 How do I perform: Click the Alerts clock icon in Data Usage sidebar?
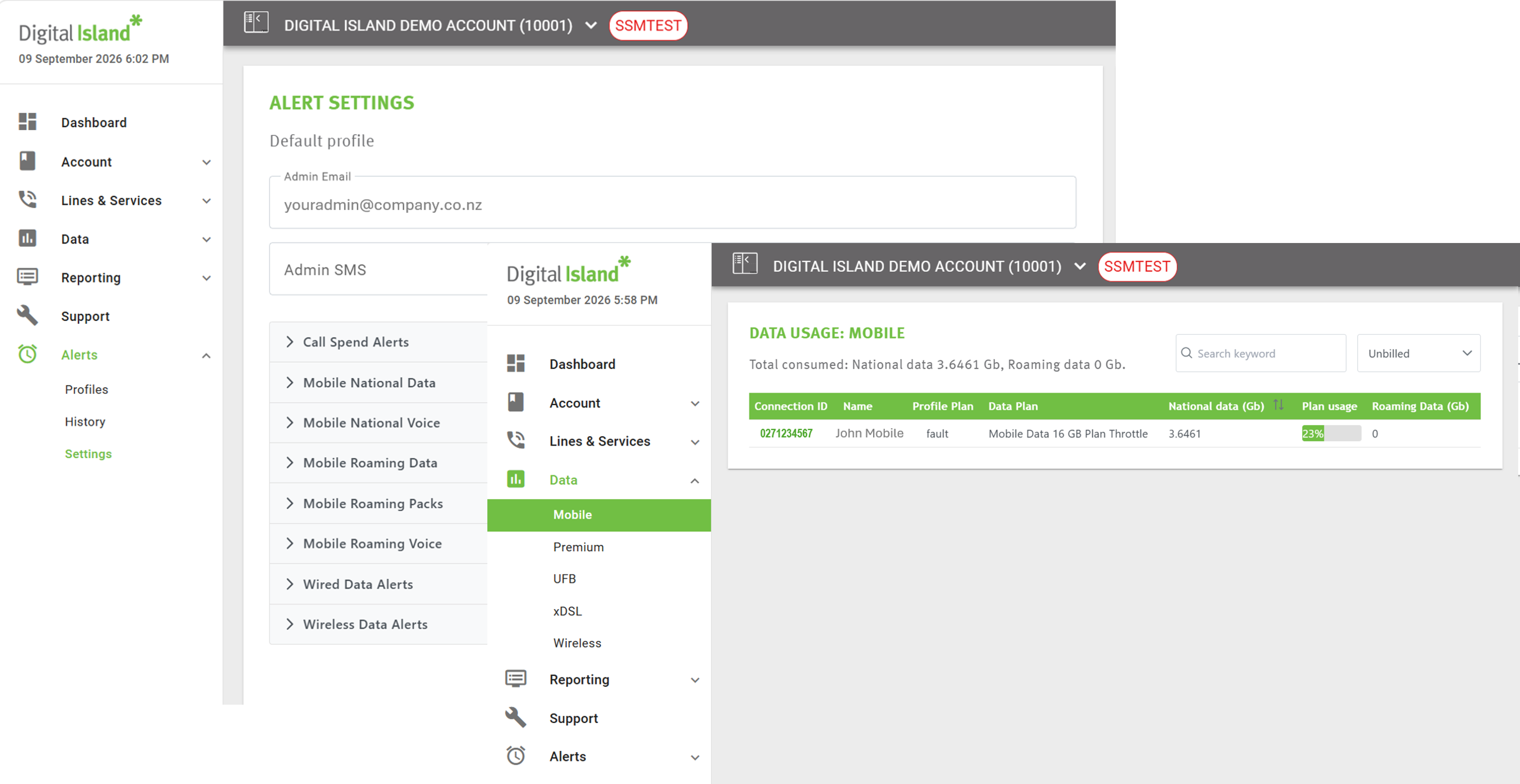pos(516,756)
